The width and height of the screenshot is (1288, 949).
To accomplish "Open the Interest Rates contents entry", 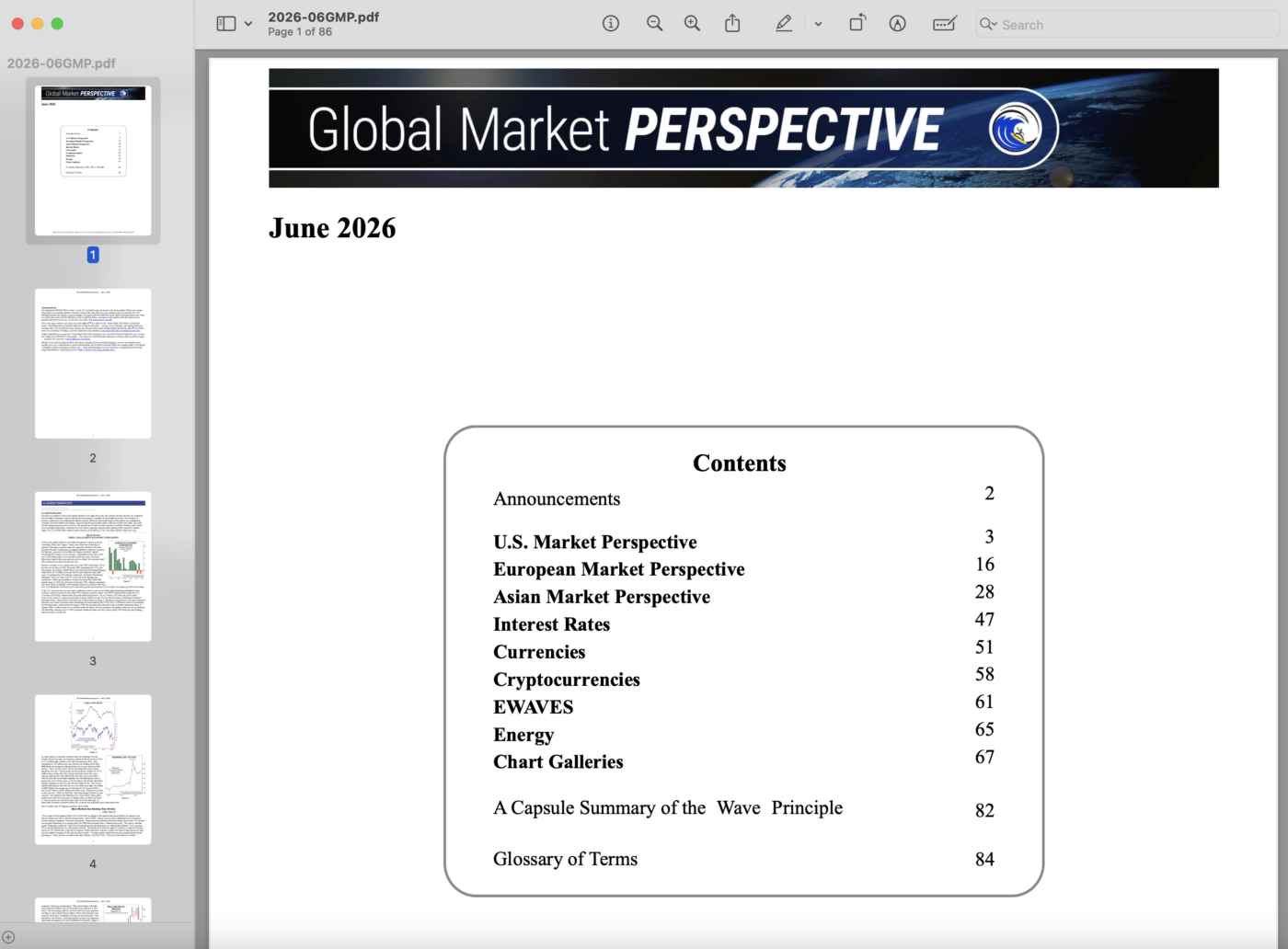I will point(552,624).
